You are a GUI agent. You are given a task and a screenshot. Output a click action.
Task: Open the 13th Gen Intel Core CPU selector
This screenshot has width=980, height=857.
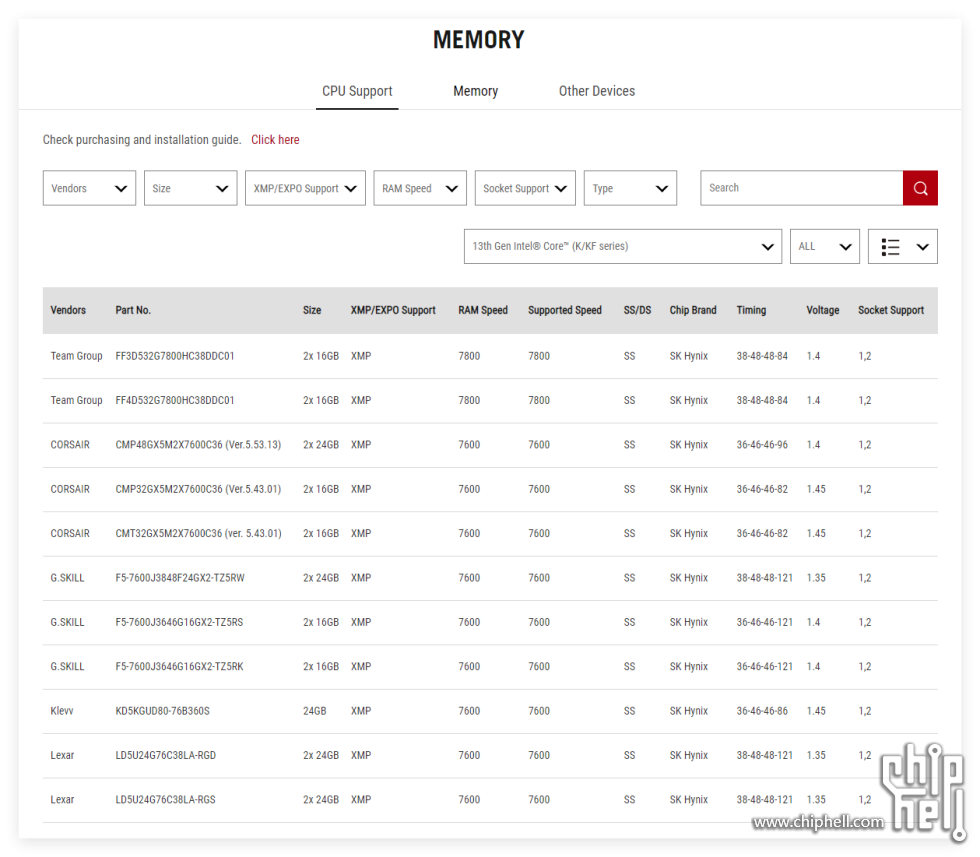click(x=622, y=246)
